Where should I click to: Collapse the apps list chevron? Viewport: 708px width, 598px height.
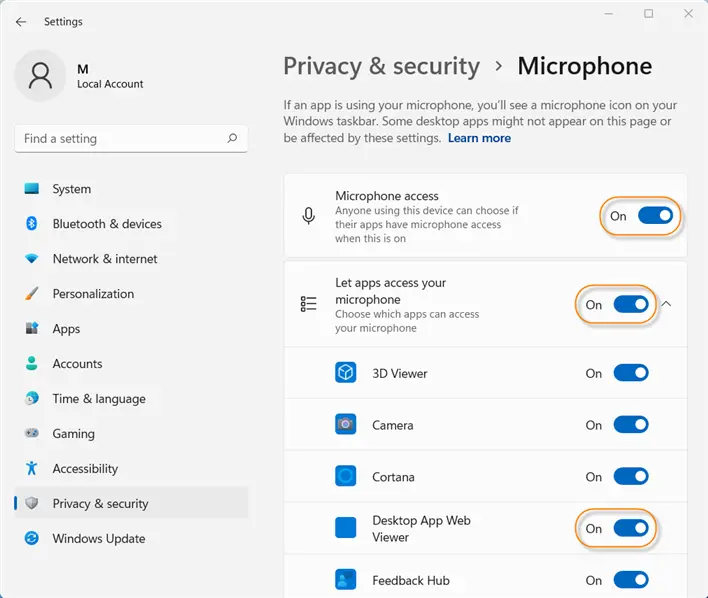point(666,304)
